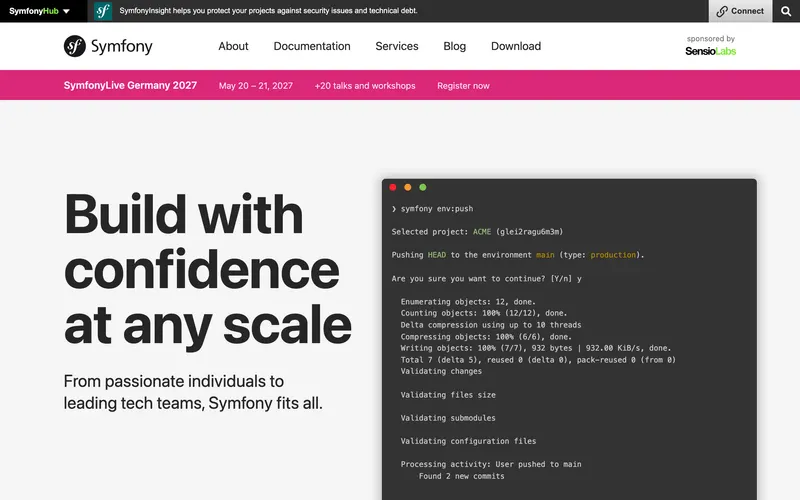Click the Connect button
Screen dimensions: 800x500
[740, 11]
